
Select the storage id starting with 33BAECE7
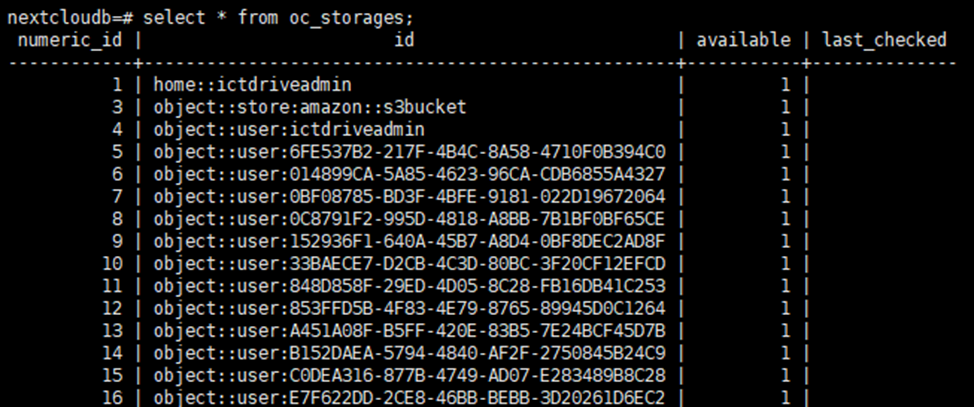pyautogui.click(x=416, y=262)
